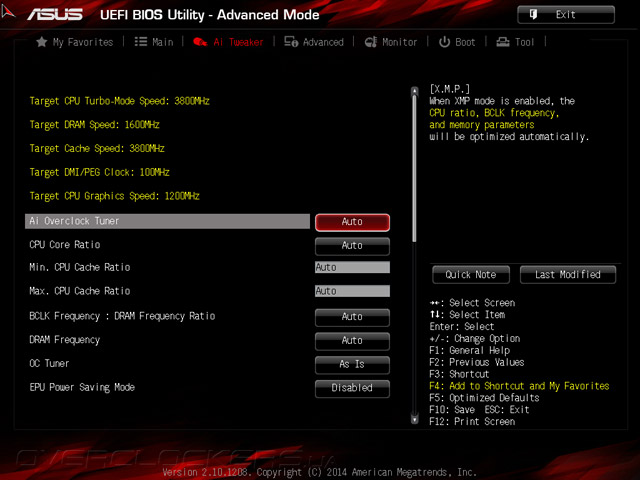This screenshot has height=480, width=640.
Task: Click the Version 2.10.1208 copyright text
Action: click(x=320, y=472)
